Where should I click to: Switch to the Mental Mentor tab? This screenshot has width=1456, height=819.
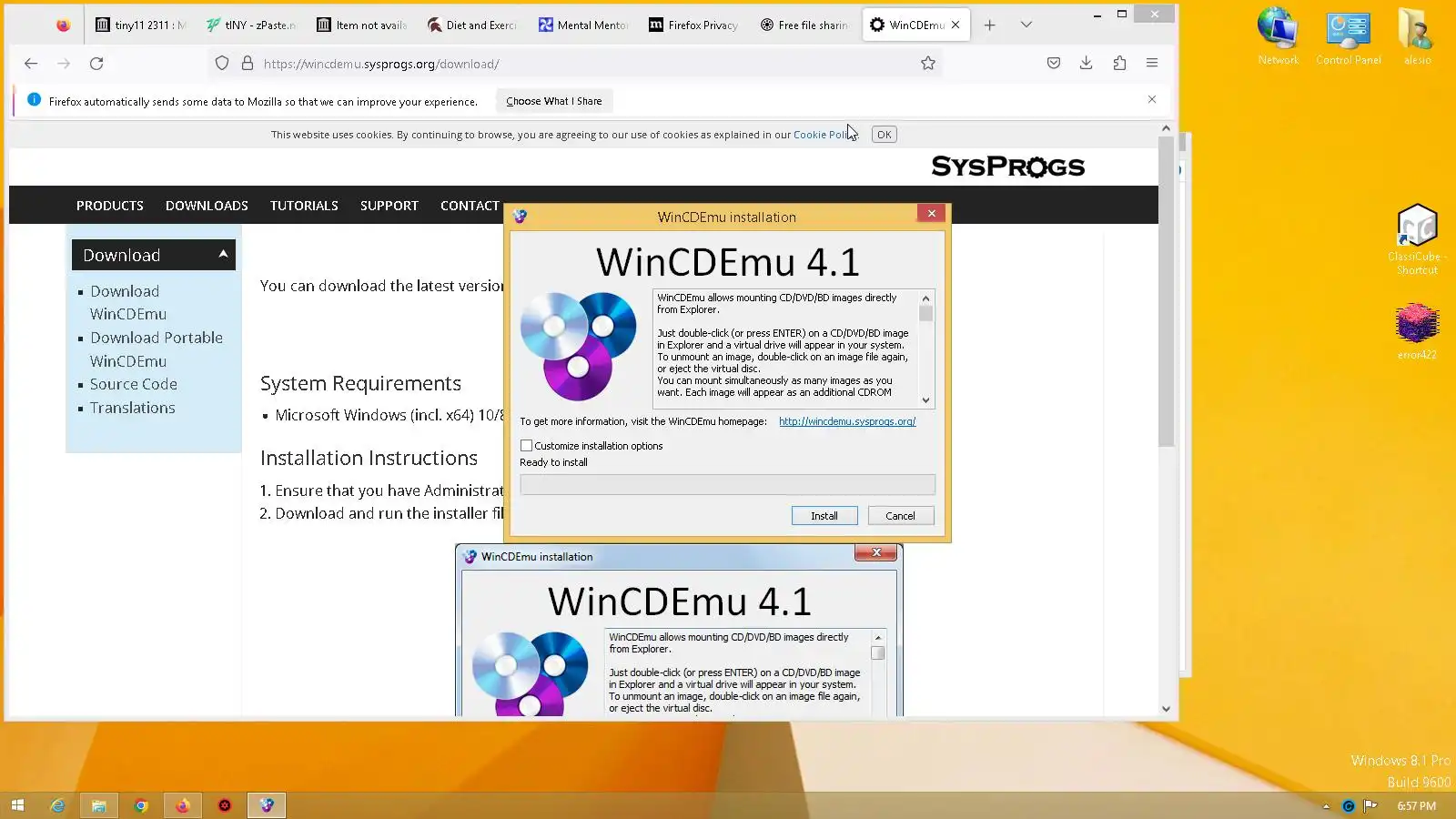[583, 25]
